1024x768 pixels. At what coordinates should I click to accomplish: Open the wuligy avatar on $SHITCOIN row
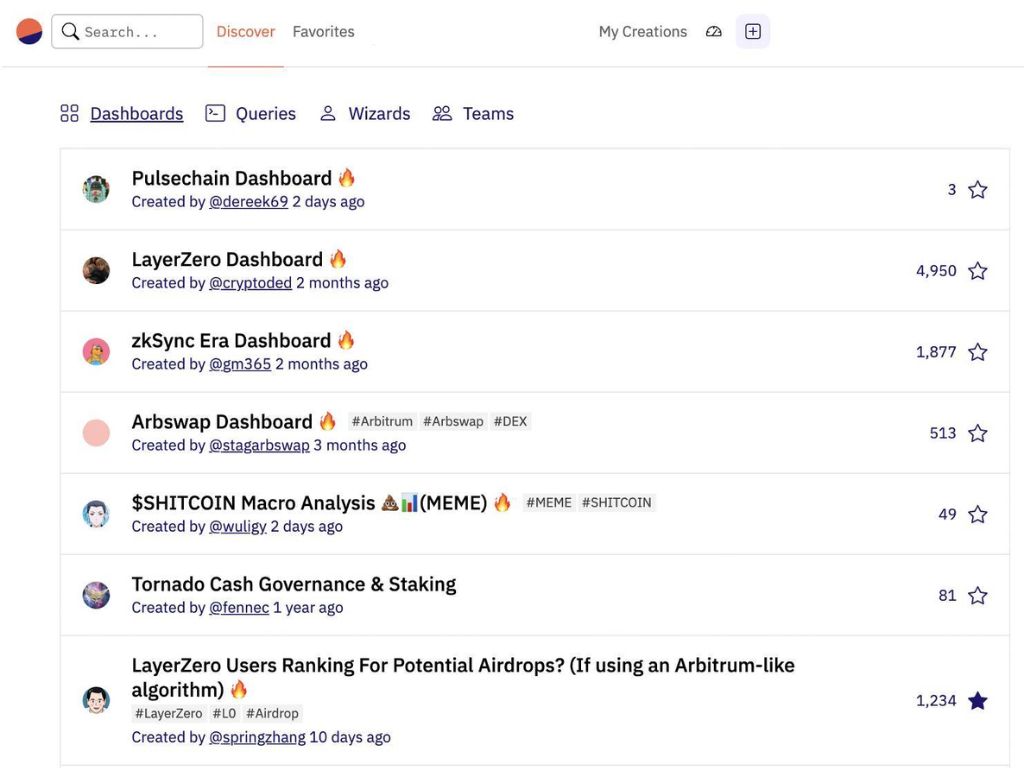point(96,514)
